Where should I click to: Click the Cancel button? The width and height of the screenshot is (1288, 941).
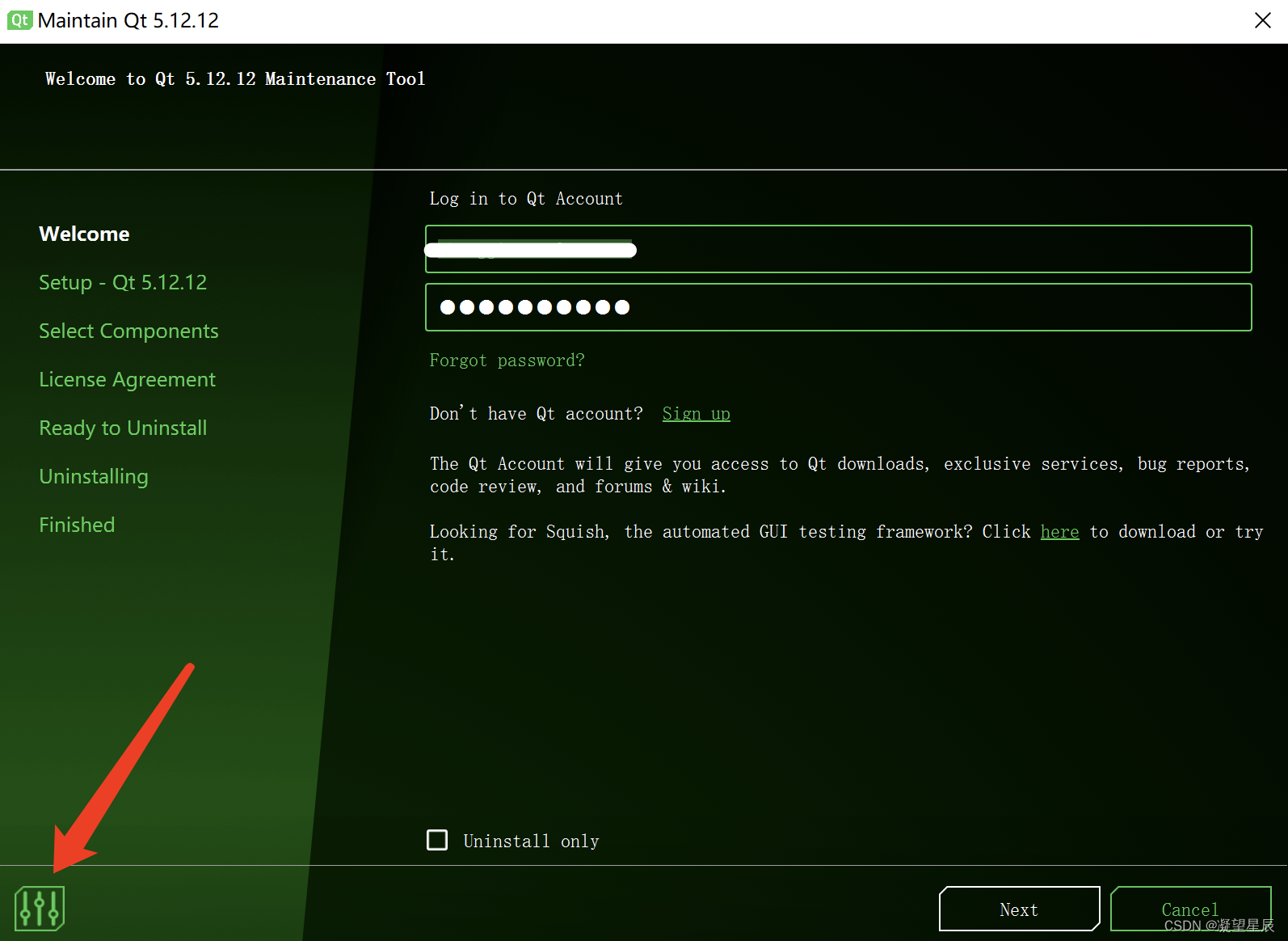tap(1190, 909)
